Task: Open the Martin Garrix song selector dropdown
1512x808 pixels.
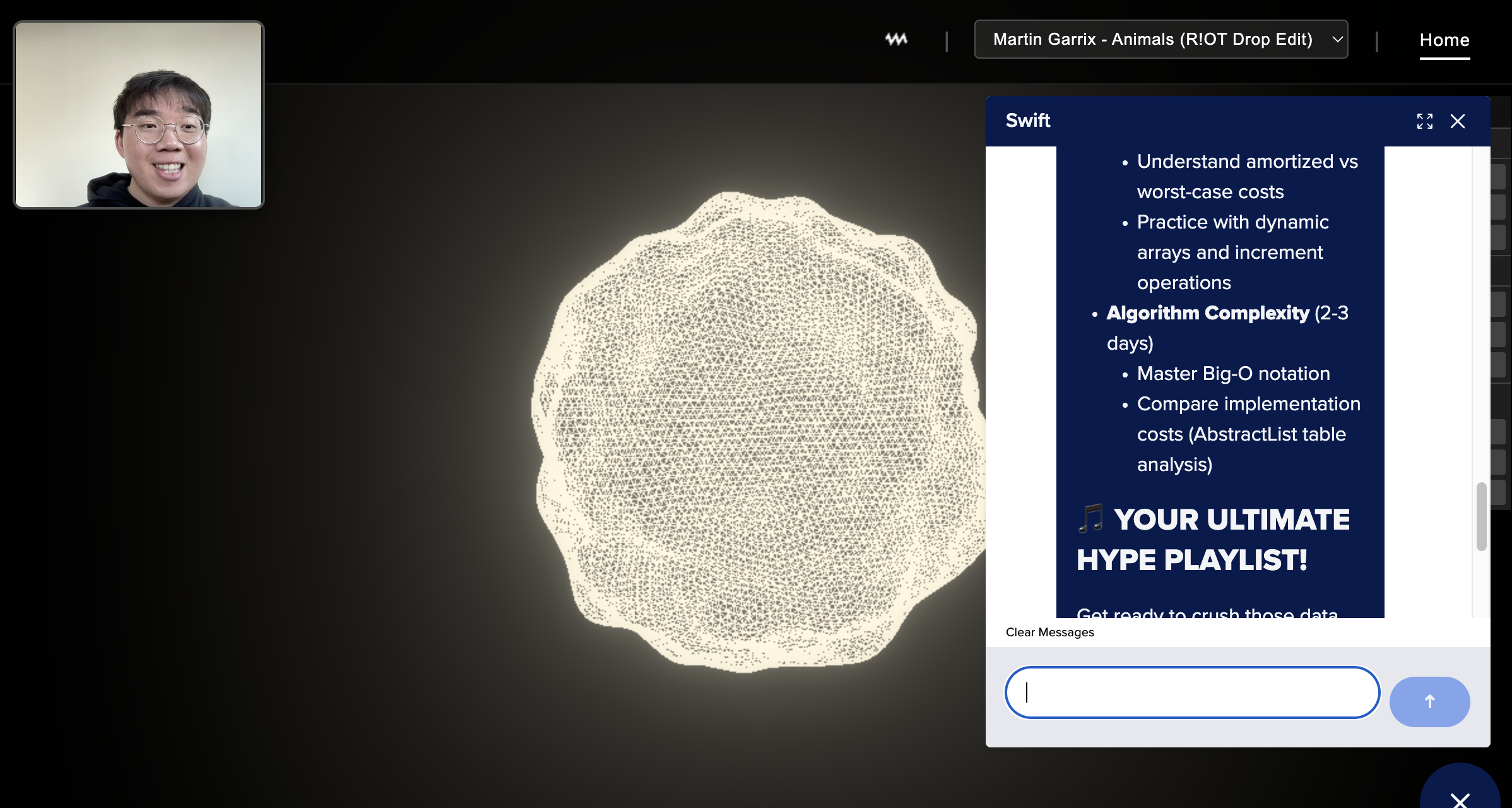Action: coord(1152,40)
